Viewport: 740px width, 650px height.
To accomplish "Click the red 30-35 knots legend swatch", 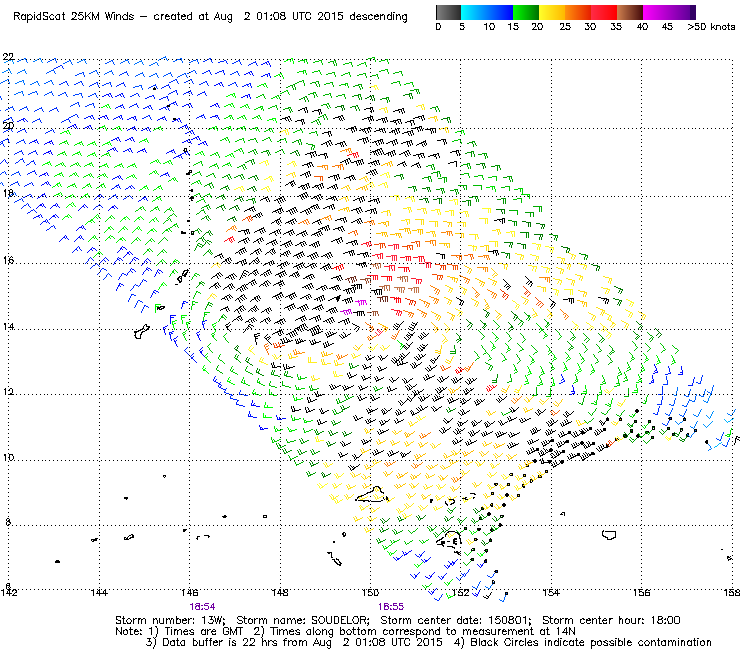I will coord(604,12).
